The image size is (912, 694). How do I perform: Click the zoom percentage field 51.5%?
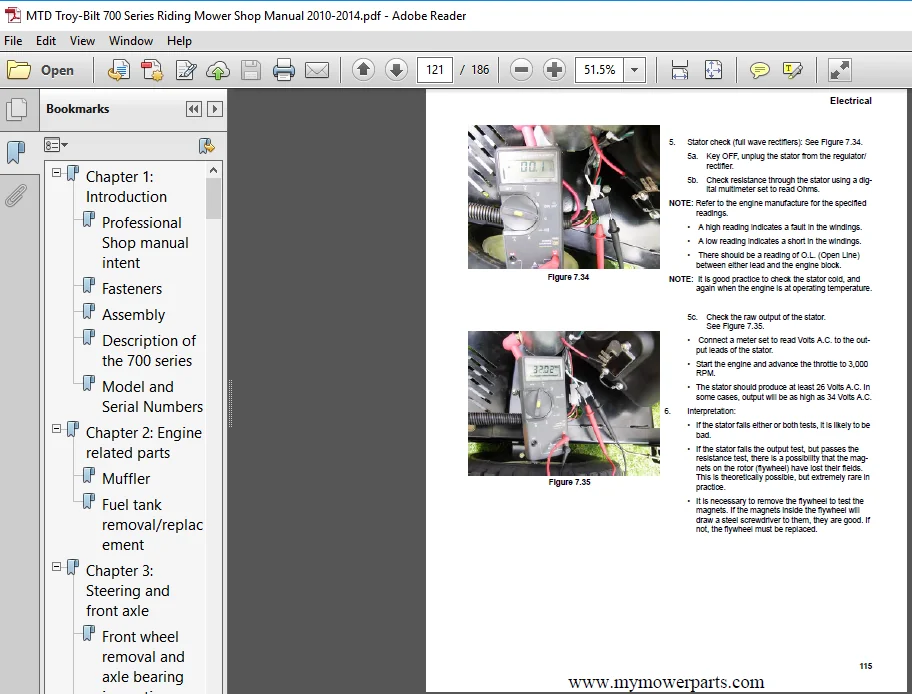point(599,70)
